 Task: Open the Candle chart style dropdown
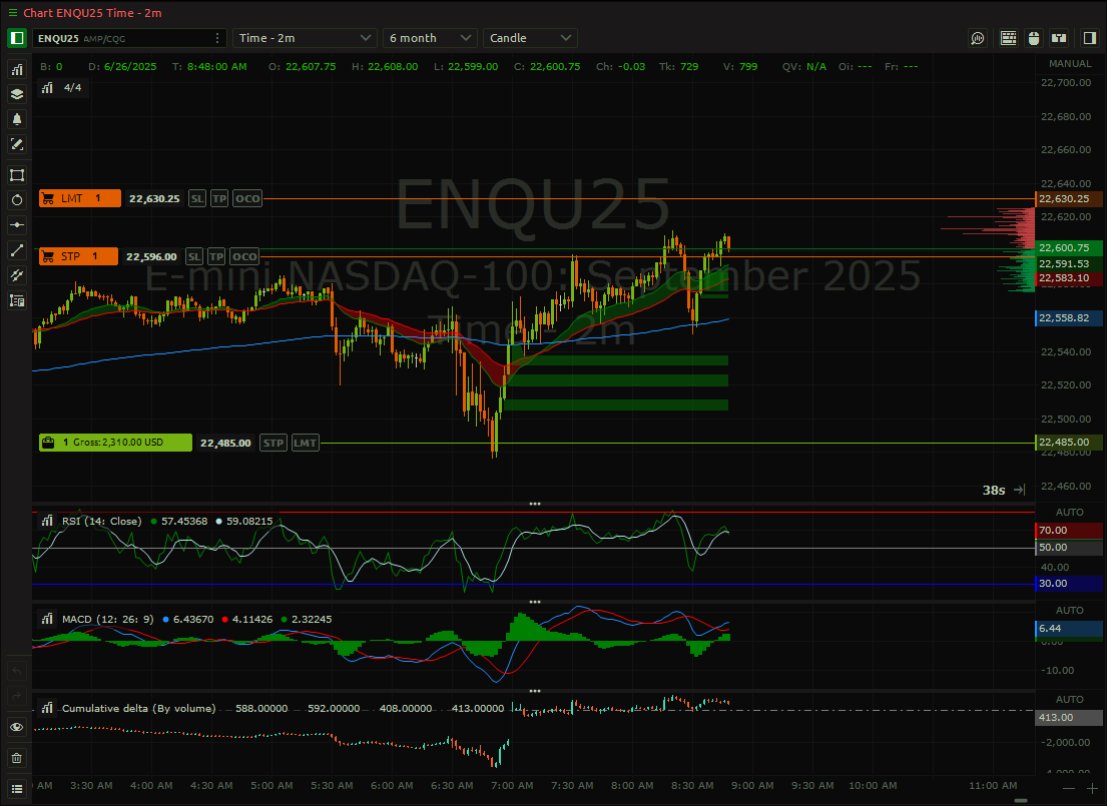pos(529,38)
